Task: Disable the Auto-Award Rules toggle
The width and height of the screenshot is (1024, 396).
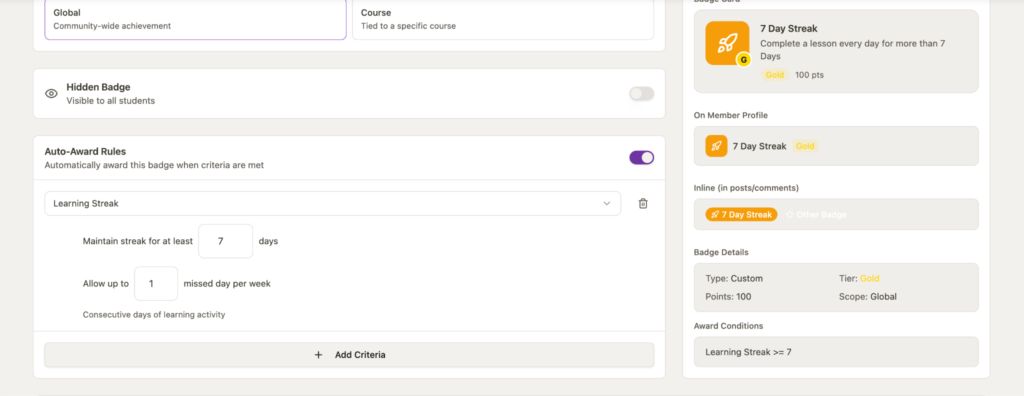Action: (x=641, y=157)
